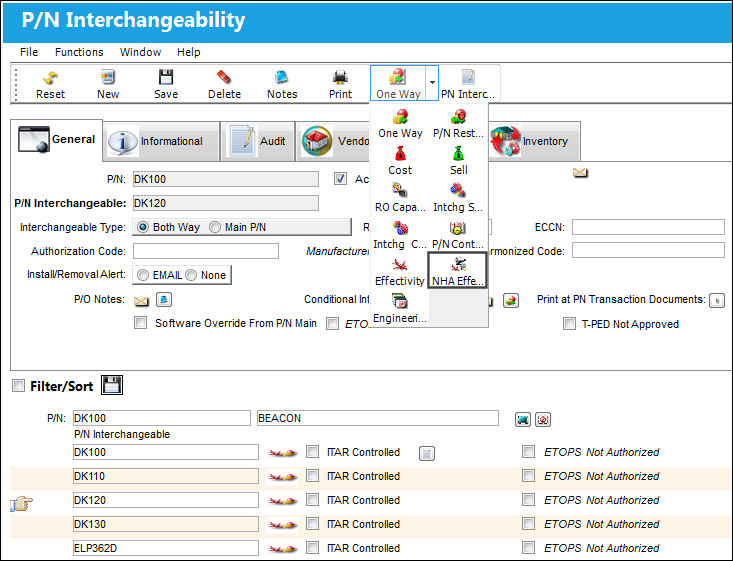
Task: Switch to the General tab
Action: click(x=56, y=140)
